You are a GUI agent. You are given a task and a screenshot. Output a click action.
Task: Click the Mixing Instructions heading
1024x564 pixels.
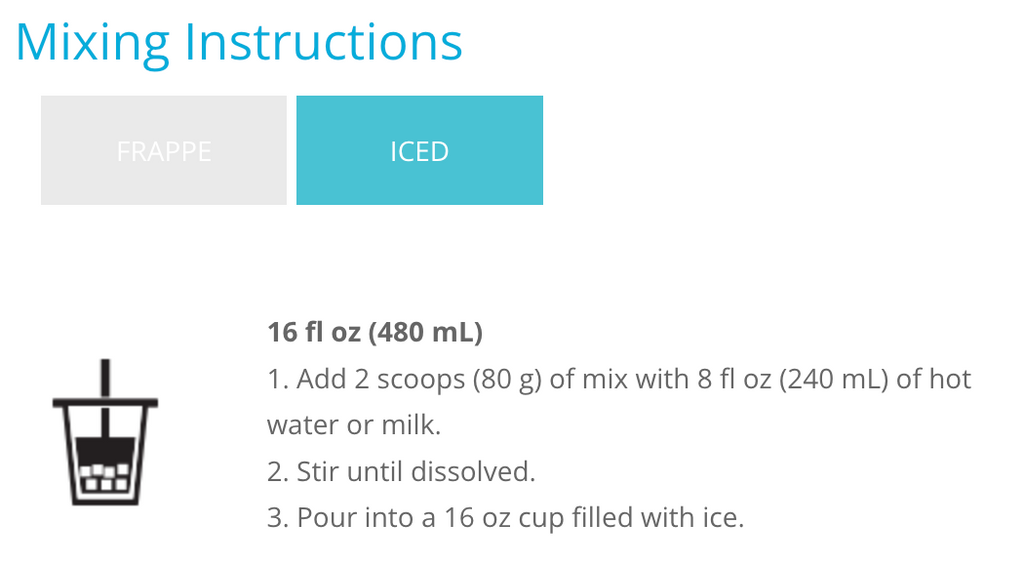click(x=239, y=43)
